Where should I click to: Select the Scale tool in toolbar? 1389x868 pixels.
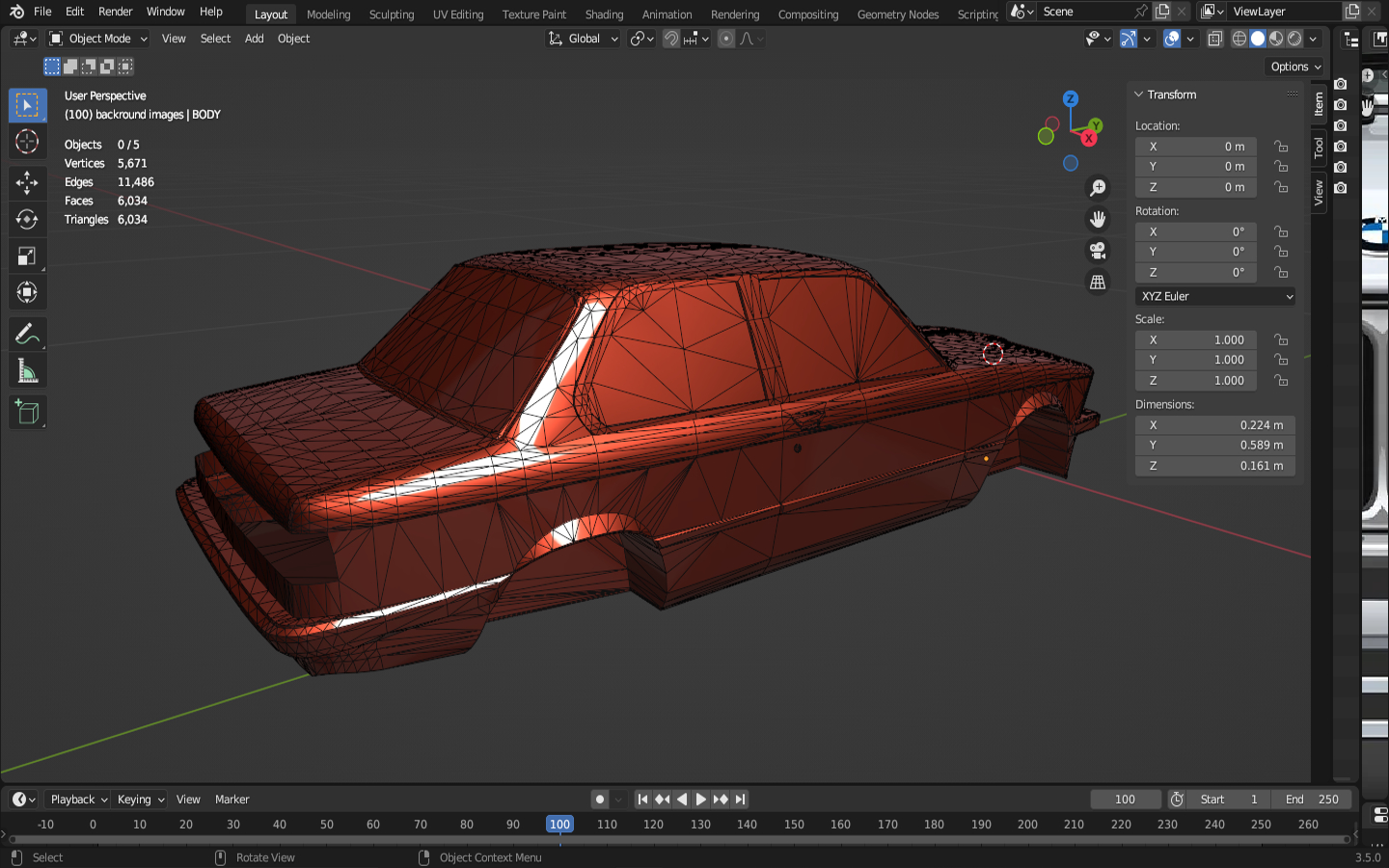tap(27, 256)
